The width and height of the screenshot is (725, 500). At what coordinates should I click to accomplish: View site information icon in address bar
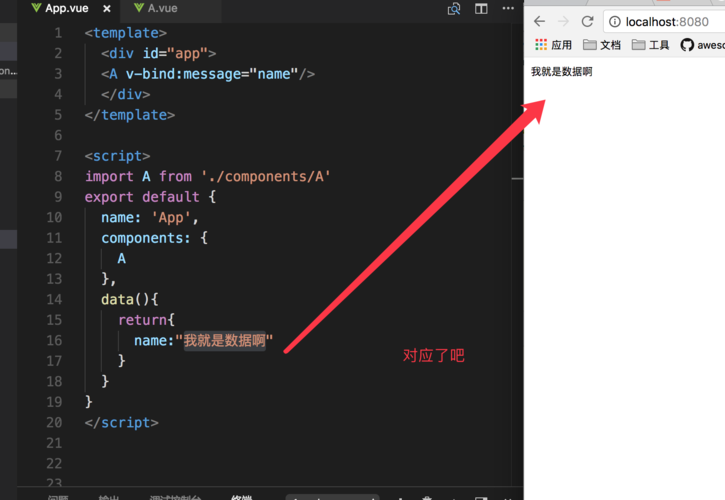[x=615, y=22]
